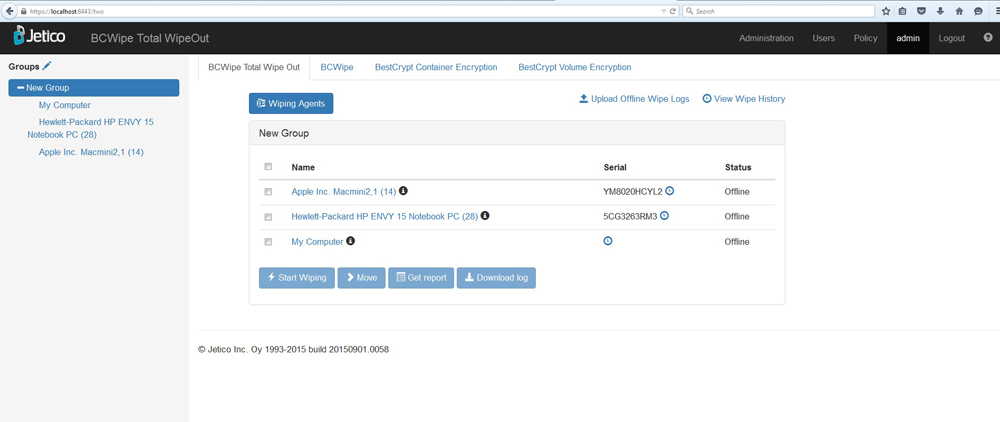Open the help question mark icon
The image size is (1000, 422).
click(987, 38)
